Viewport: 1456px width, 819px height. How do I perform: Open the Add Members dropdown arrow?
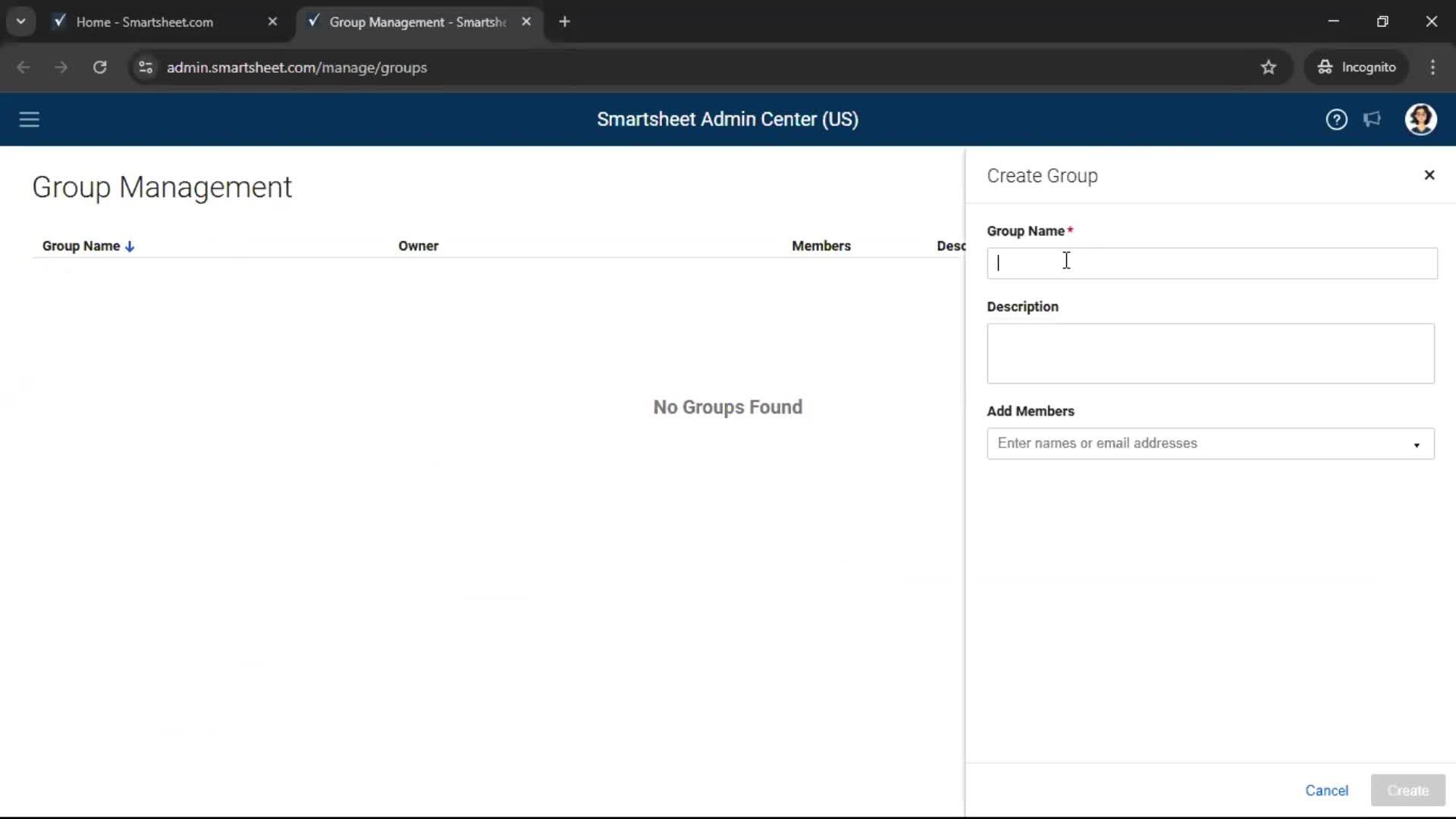(x=1416, y=446)
